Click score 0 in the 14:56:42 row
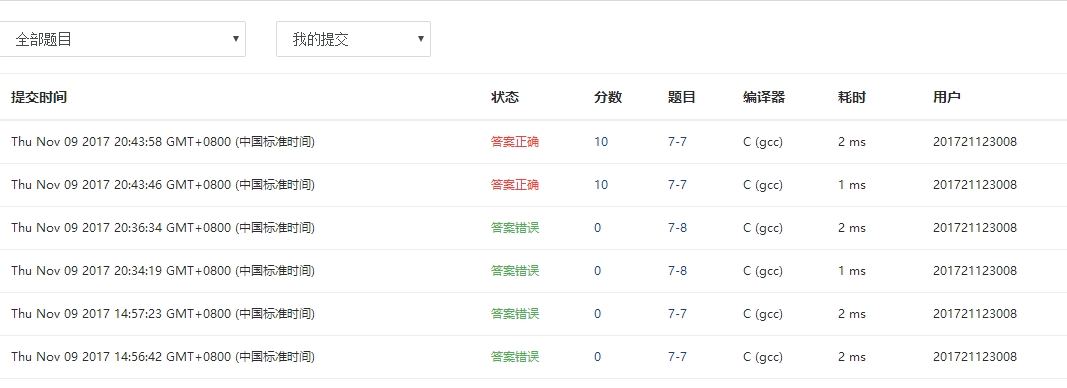The height and width of the screenshot is (388, 1067). 597,357
